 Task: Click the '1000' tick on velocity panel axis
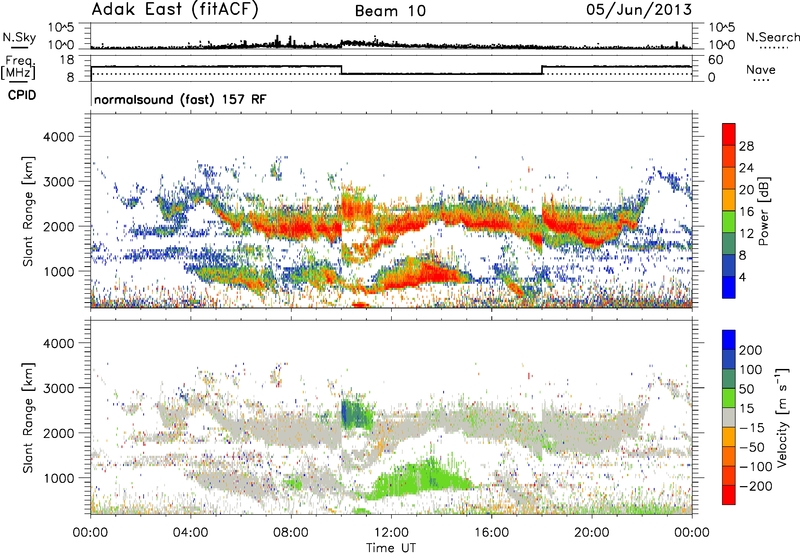[x=59, y=478]
